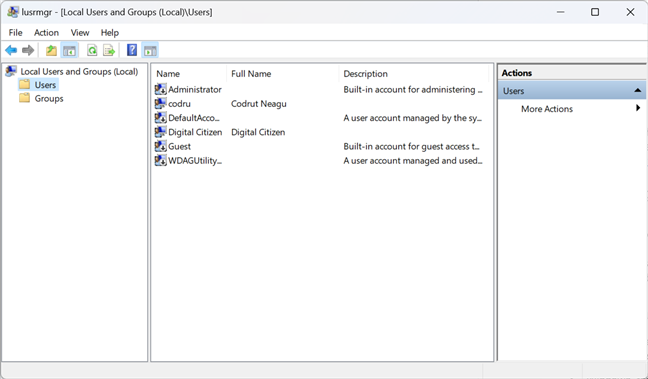Open the View menu
This screenshot has height=379, width=648.
[x=80, y=33]
